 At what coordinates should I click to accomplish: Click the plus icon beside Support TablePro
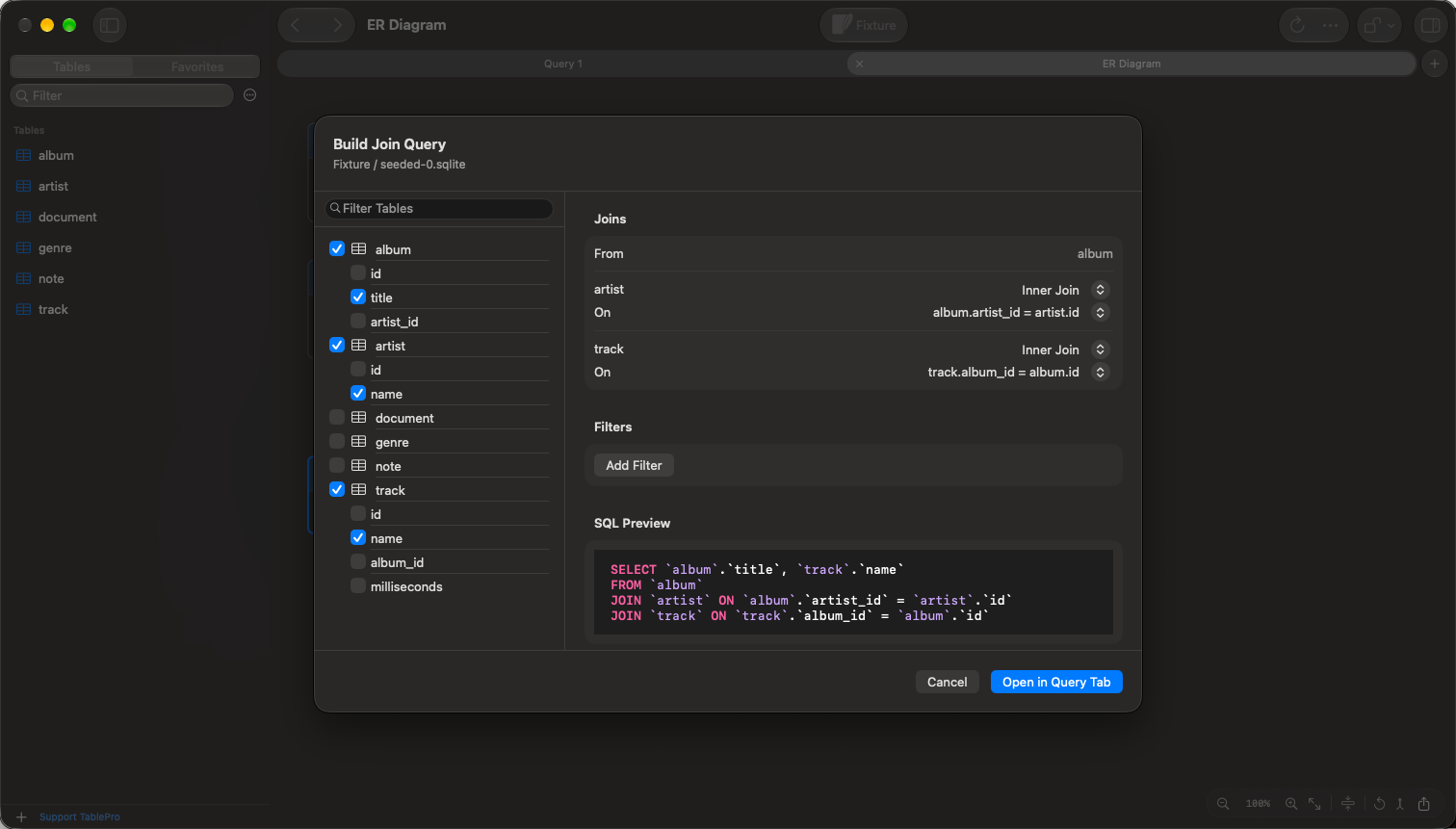pos(21,816)
